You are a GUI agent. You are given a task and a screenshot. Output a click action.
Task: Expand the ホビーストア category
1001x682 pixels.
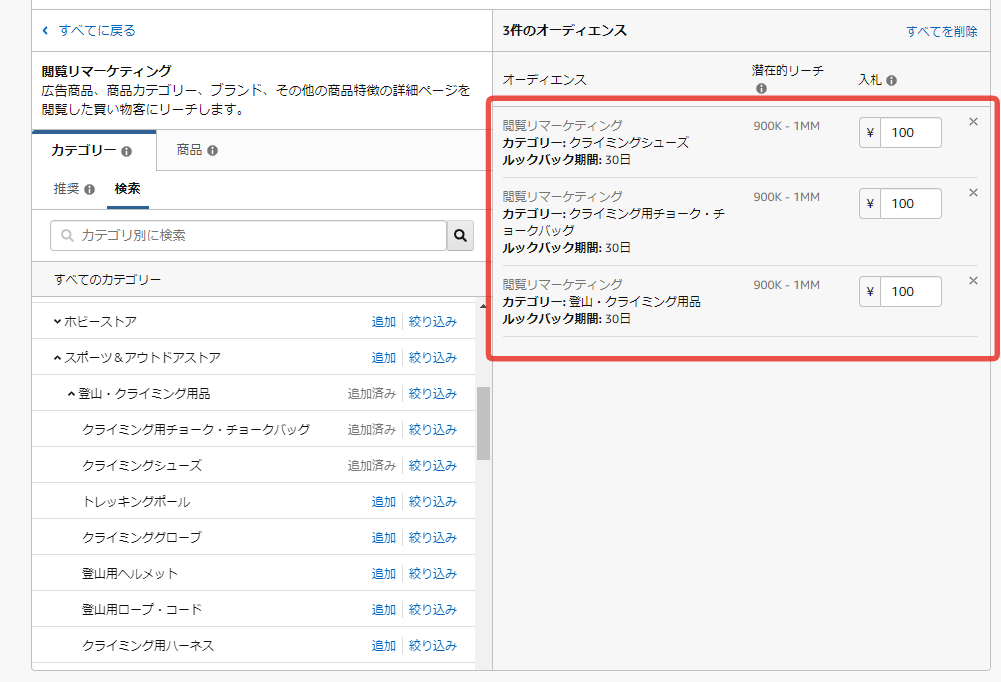point(57,322)
